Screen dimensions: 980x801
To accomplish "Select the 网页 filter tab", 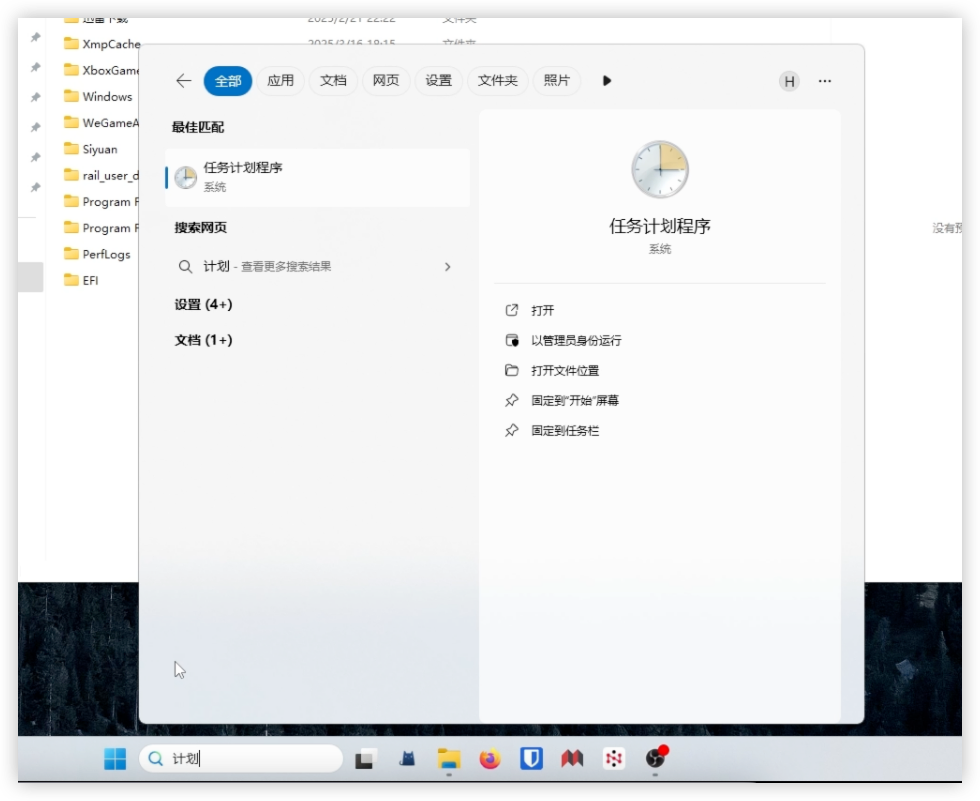I will tap(386, 81).
